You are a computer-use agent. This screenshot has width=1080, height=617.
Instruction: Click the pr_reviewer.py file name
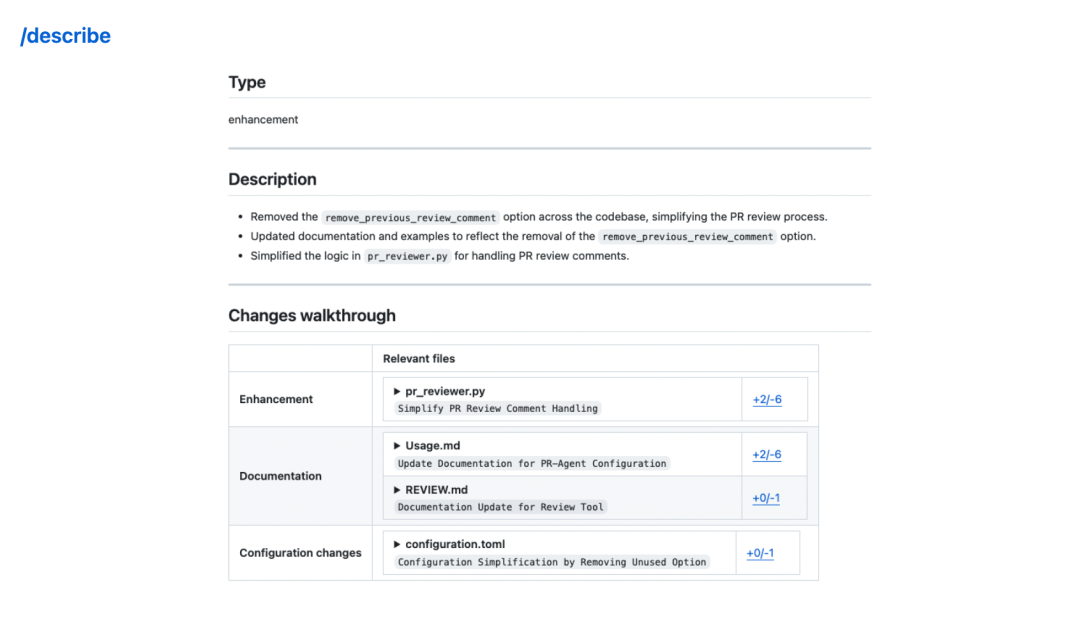tap(445, 391)
